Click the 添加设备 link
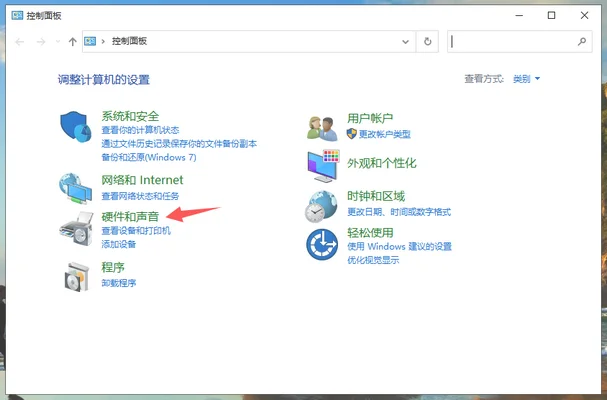This screenshot has width=607, height=400. (118, 243)
